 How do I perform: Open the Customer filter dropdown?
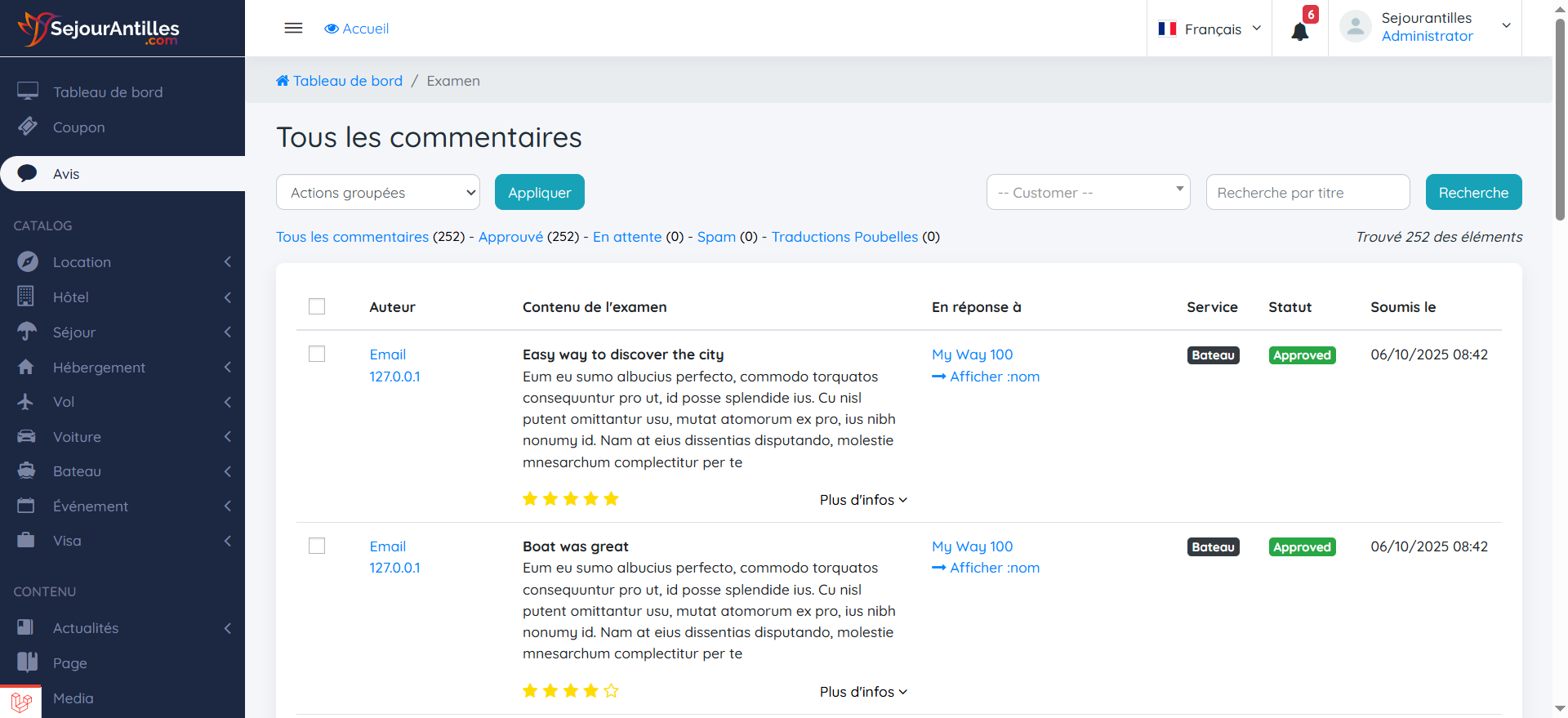pos(1088,193)
